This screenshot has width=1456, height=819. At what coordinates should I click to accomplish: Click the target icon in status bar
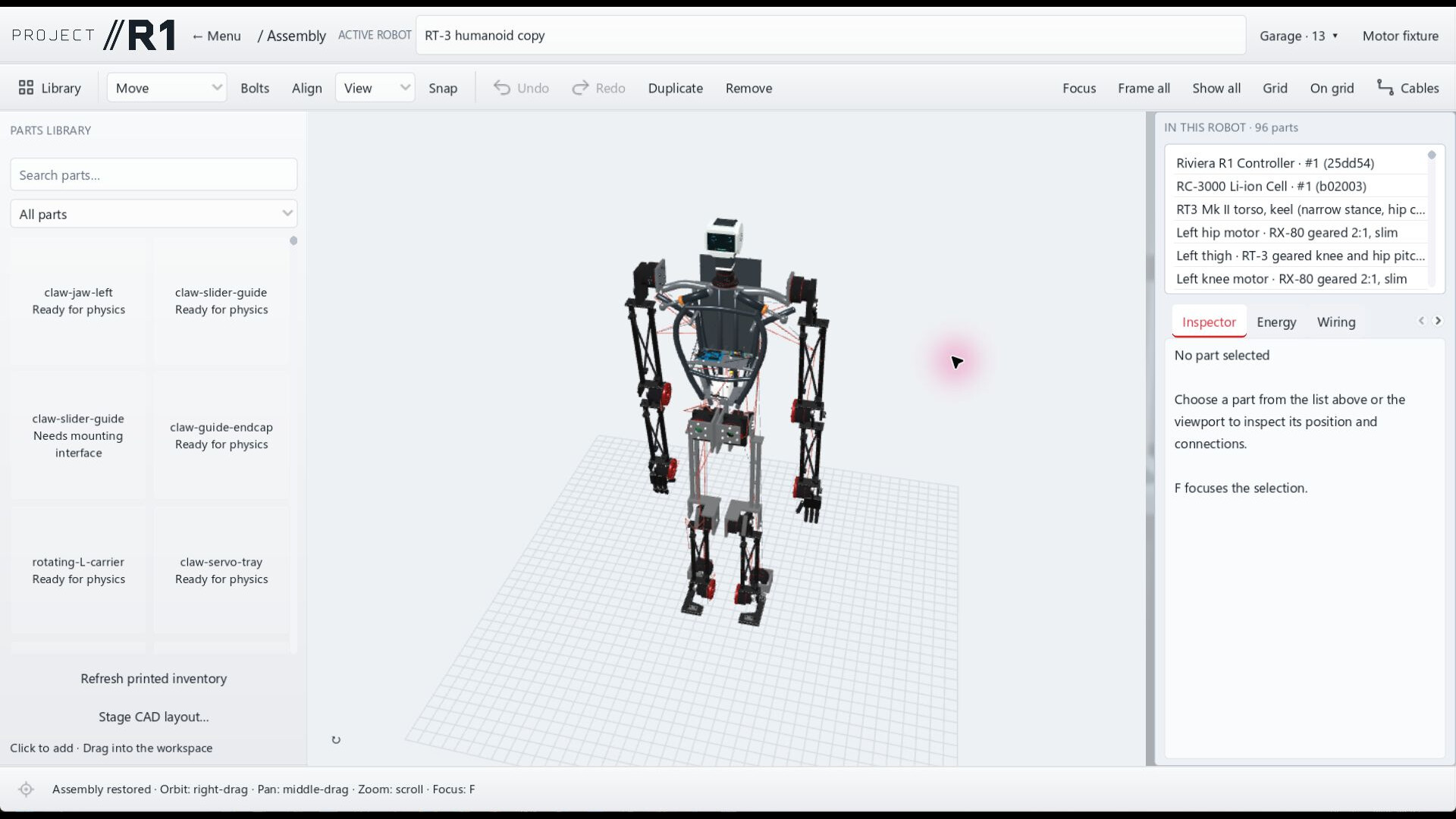[x=26, y=789]
